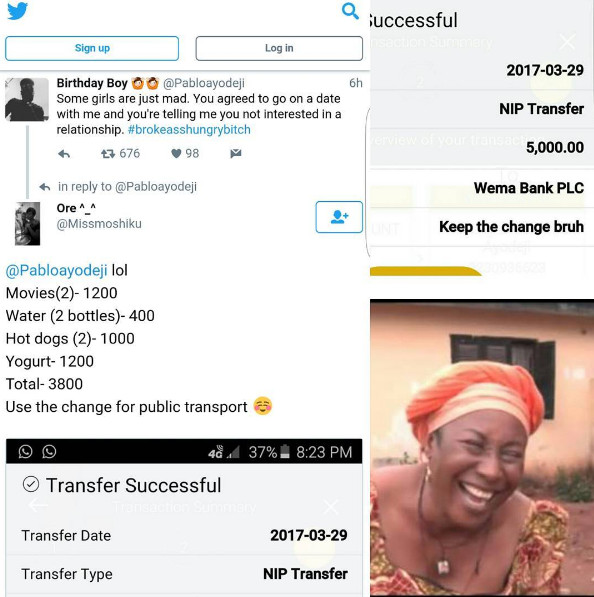The image size is (594, 597).
Task: Follow @Missmoshiku with the add-user button
Action: (339, 217)
